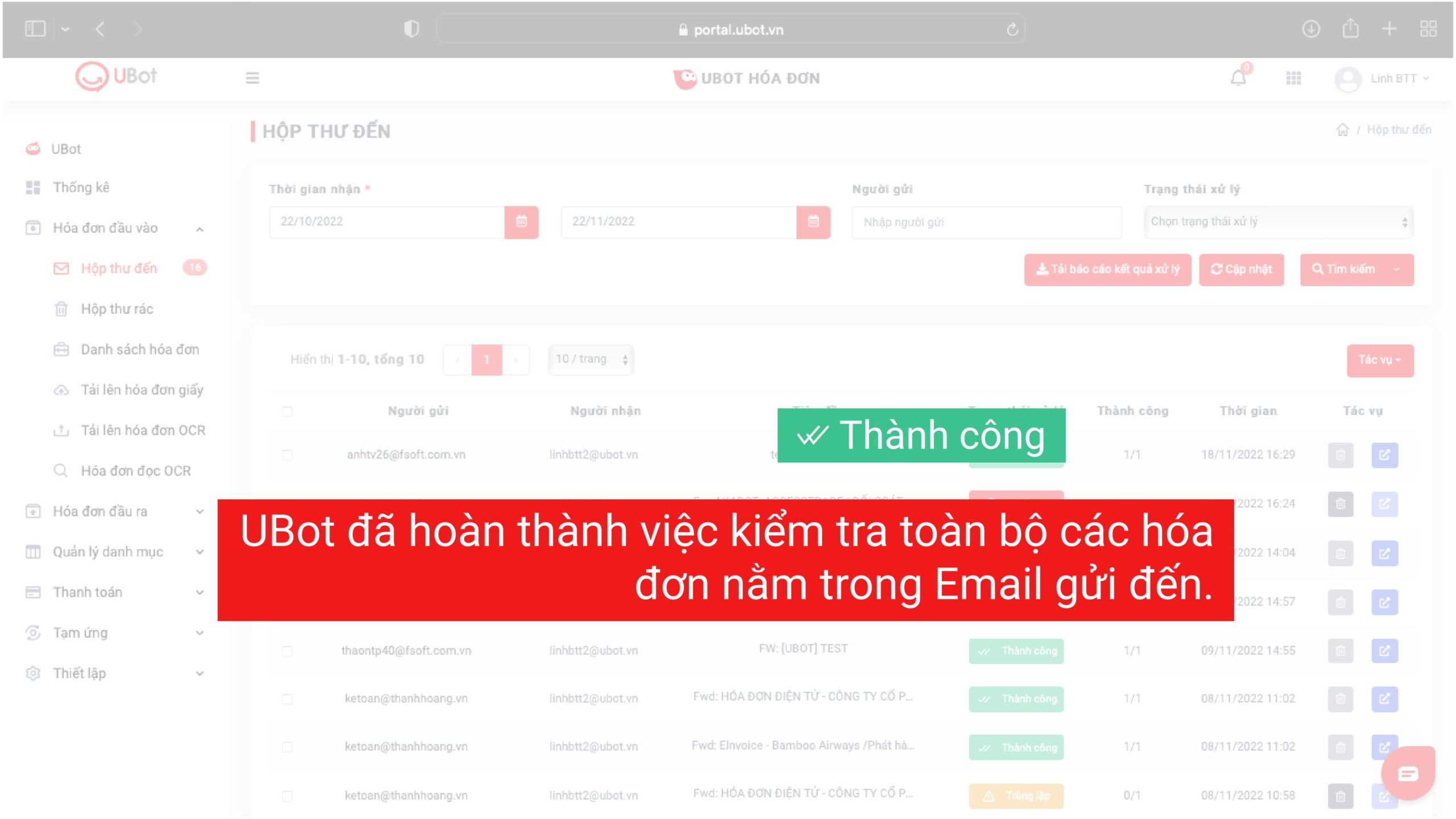This screenshot has width=1456, height=819.
Task: Tick the select-all checkbox in table header
Action: click(x=287, y=411)
